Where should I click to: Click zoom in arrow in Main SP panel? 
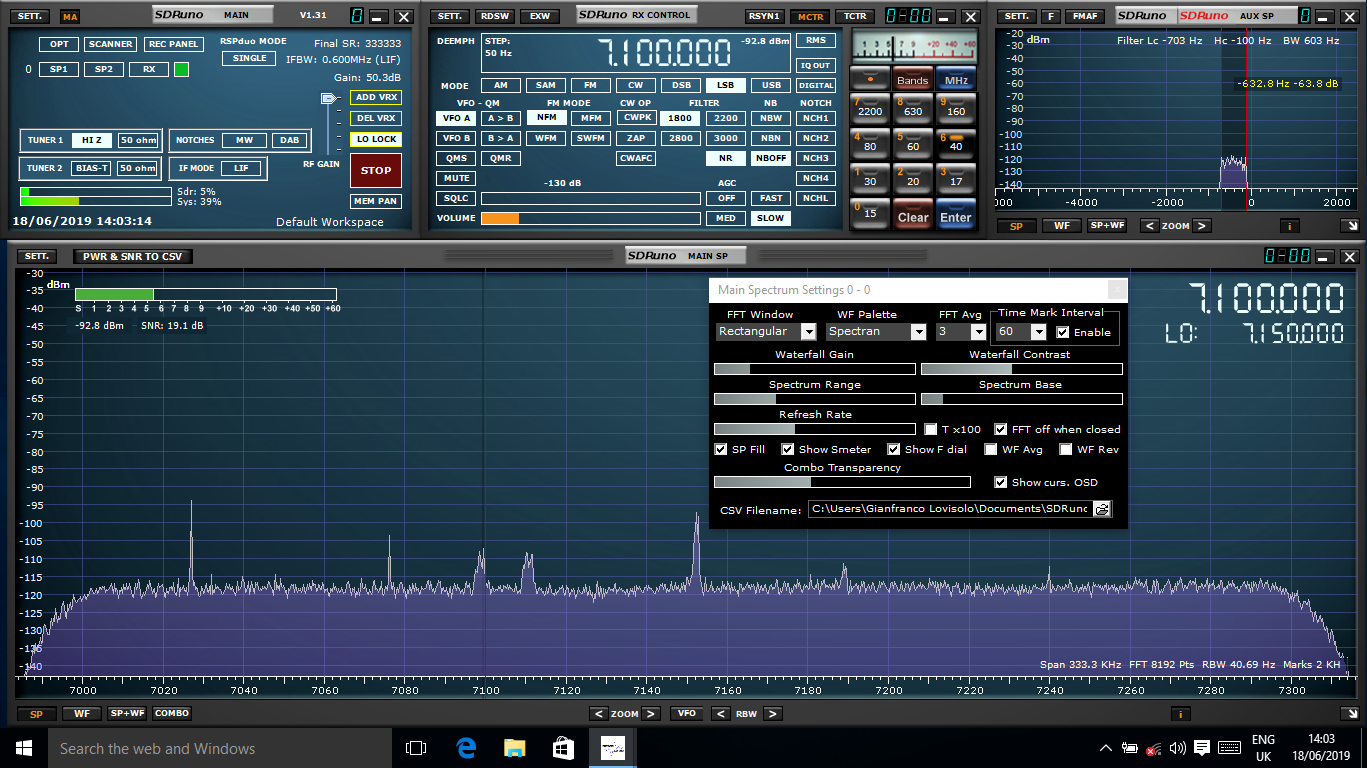tap(650, 713)
